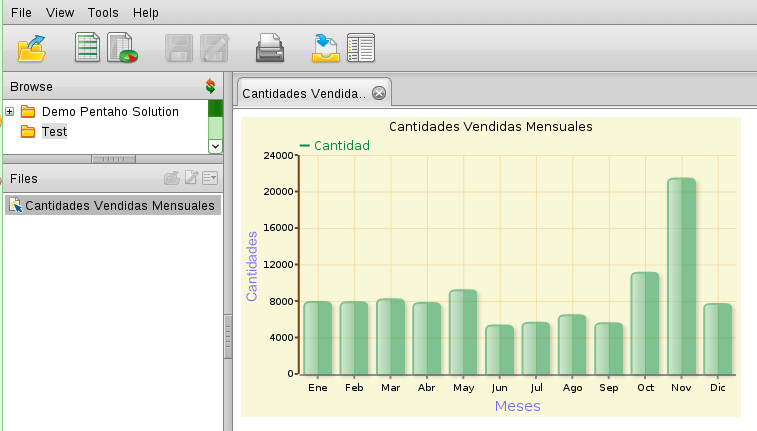Click the Save floppy disk icon

click(179, 48)
